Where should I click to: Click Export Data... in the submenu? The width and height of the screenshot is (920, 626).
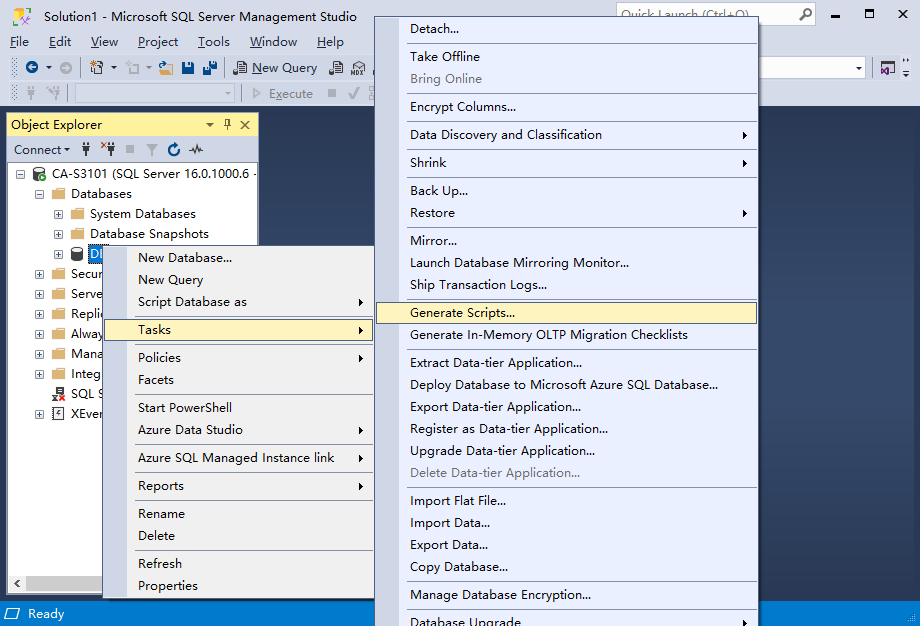pyautogui.click(x=449, y=545)
